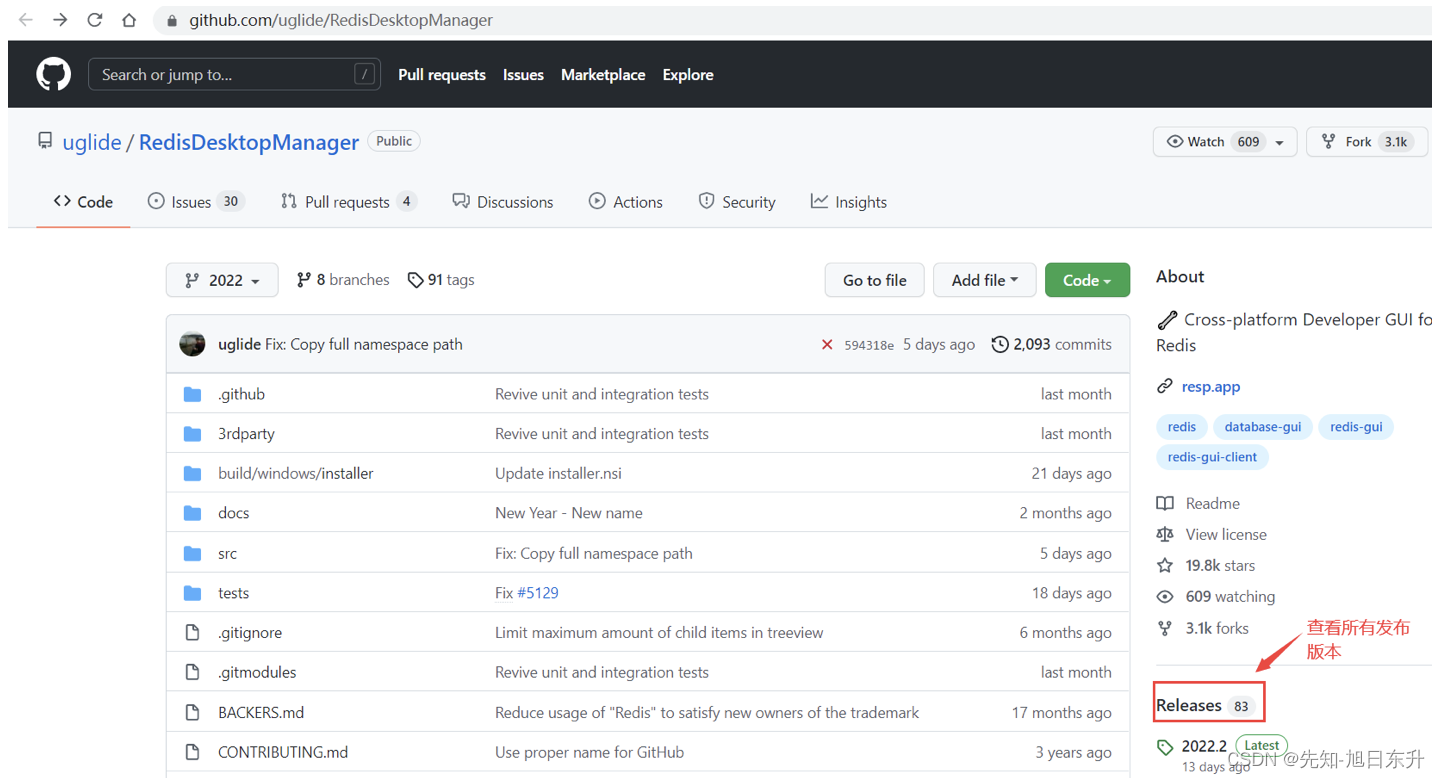Click Pull requests in the top navigation
Image resolution: width=1440 pixels, height=778 pixels.
tap(442, 75)
